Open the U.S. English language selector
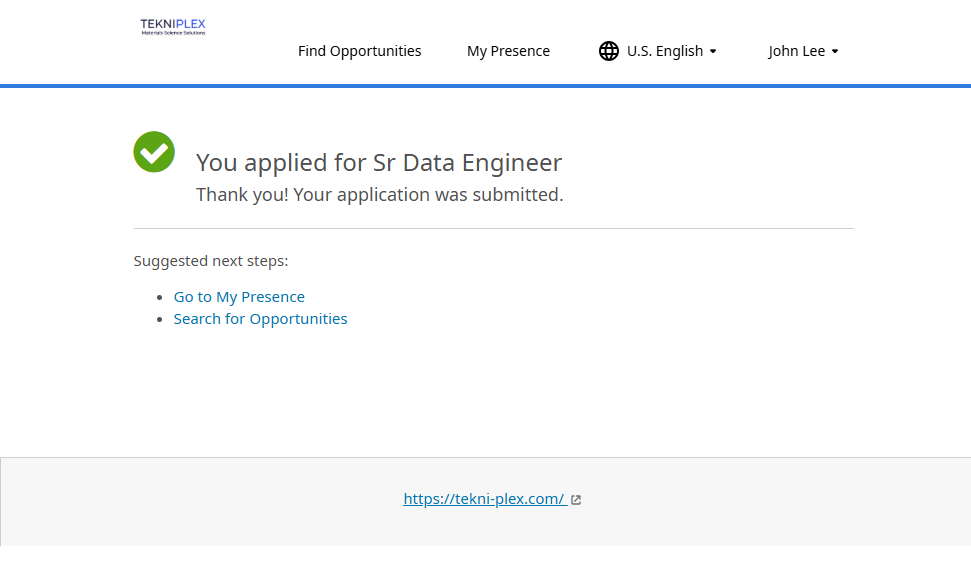The height and width of the screenshot is (568, 971). point(664,51)
